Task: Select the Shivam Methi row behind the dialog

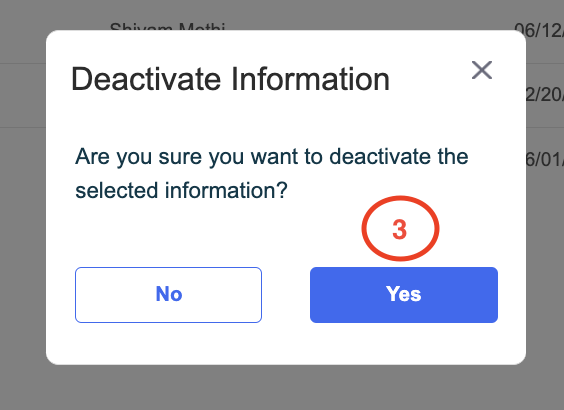Action: (167, 26)
